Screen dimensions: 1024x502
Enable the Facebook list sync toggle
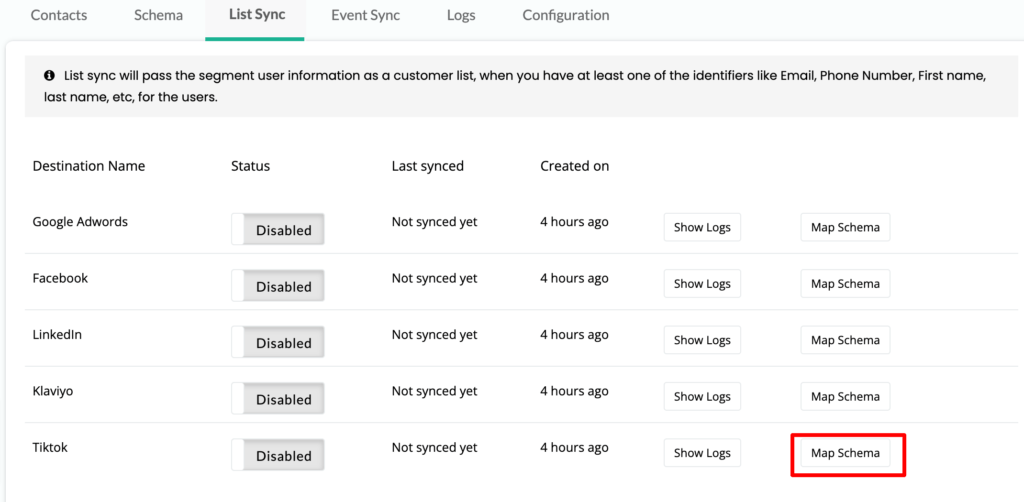[278, 285]
